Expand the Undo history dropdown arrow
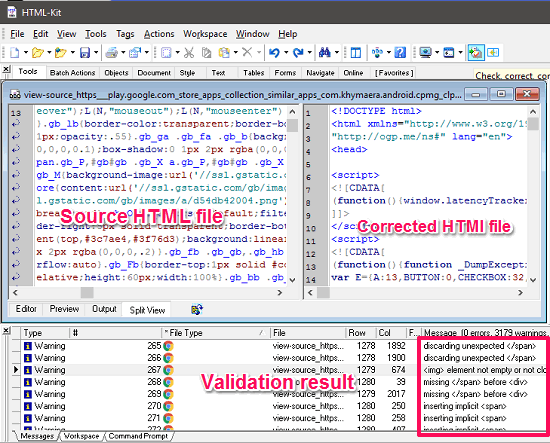 (286, 53)
